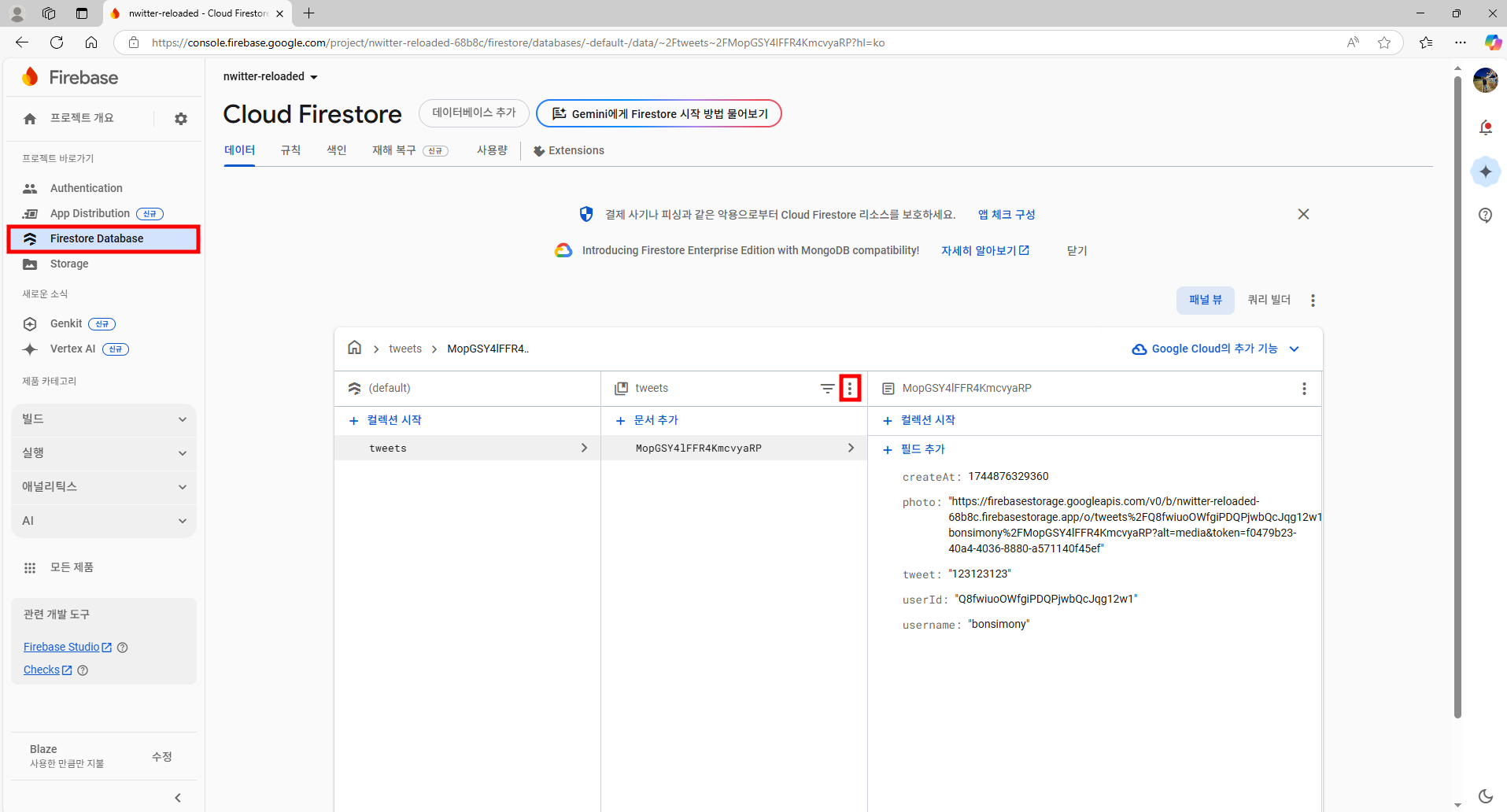The image size is (1507, 812).
Task: Select document MopGSY4lFFR4KmcvyaRP row
Action: [x=734, y=448]
